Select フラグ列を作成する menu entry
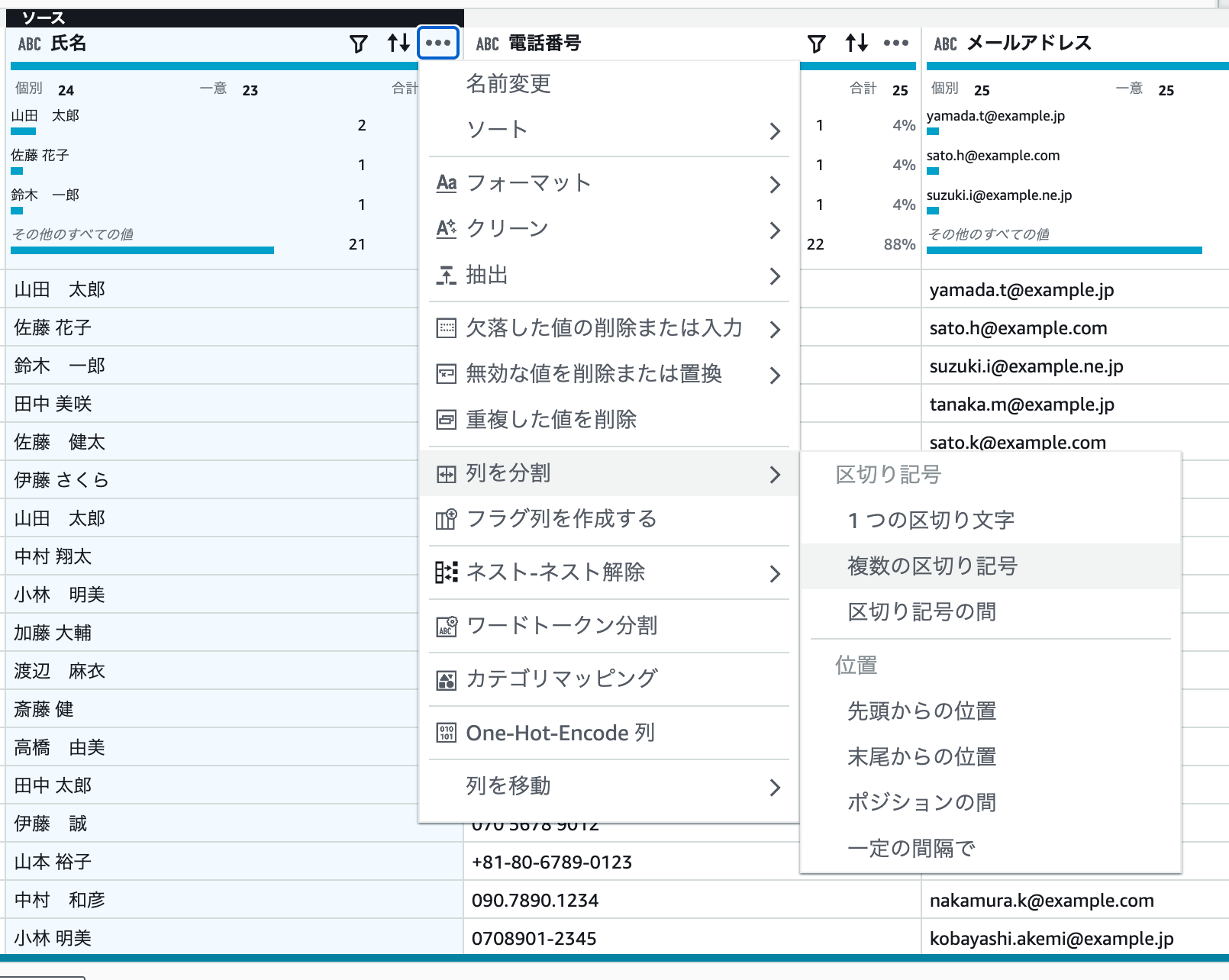Image resolution: width=1229 pixels, height=980 pixels. point(608,519)
